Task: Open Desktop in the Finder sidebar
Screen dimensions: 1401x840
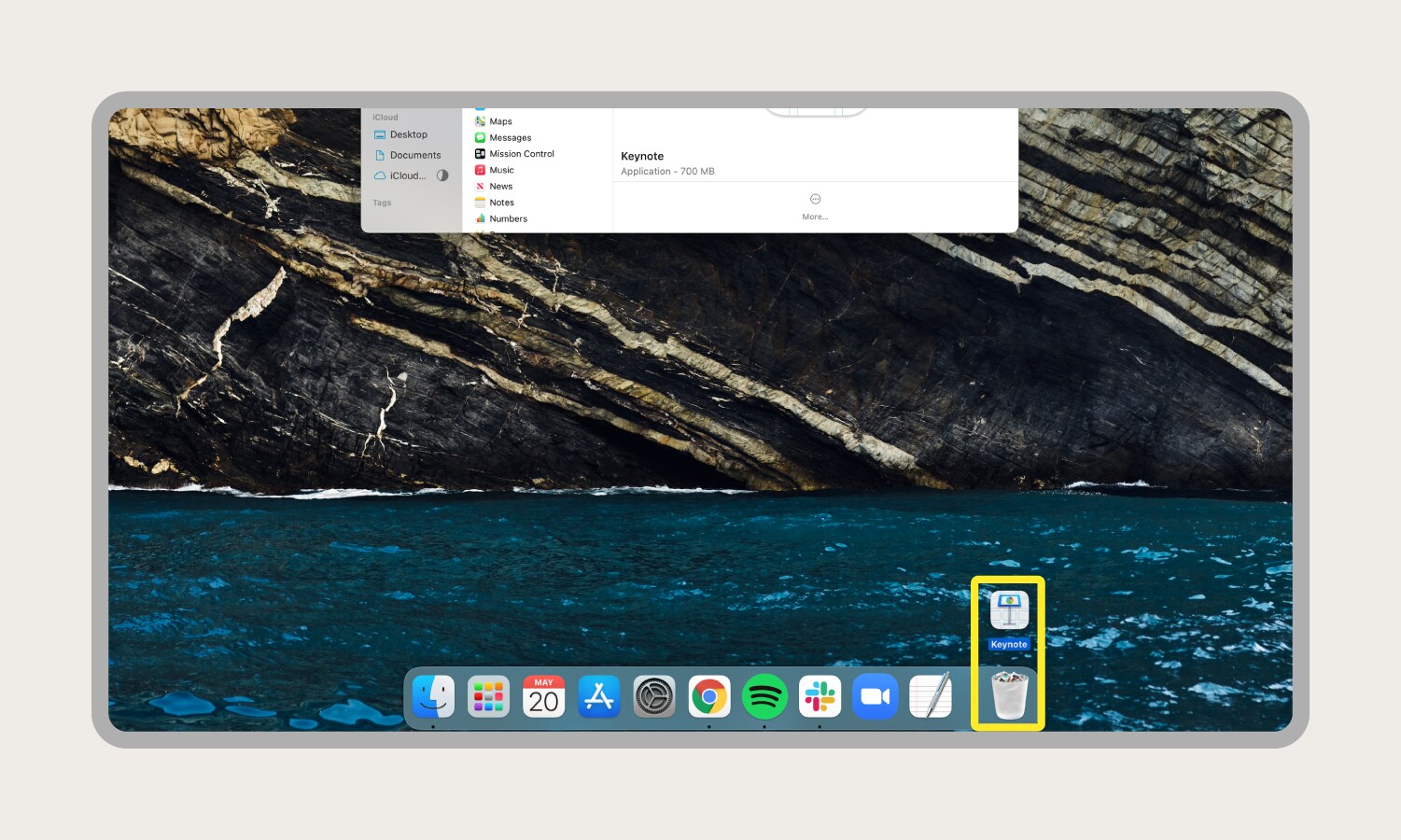Action: [400, 134]
